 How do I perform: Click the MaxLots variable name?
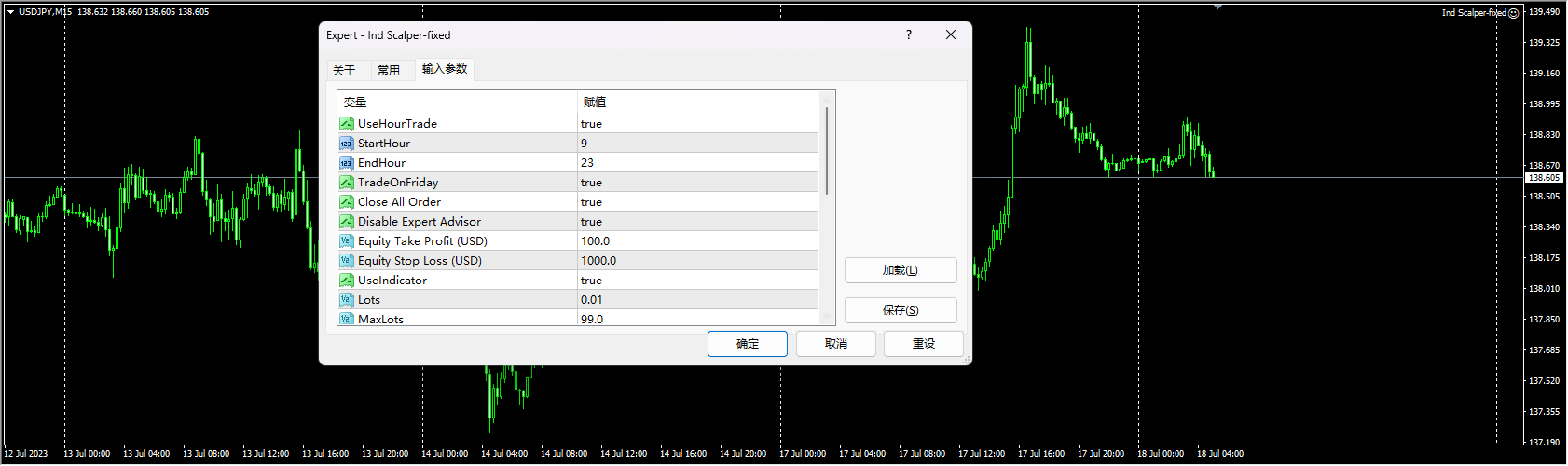pyautogui.click(x=380, y=319)
